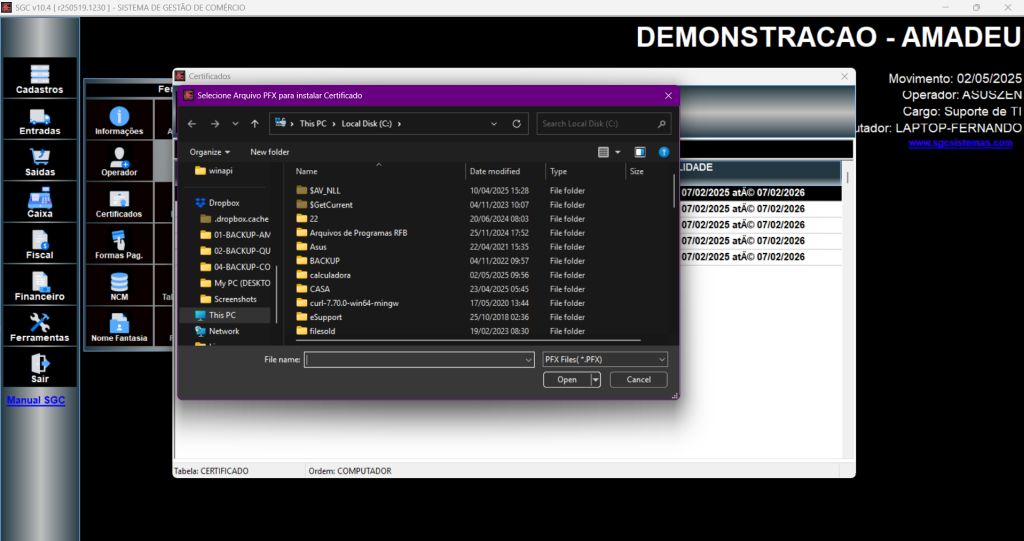Click the Open button
The image size is (1024, 541).
[567, 380]
